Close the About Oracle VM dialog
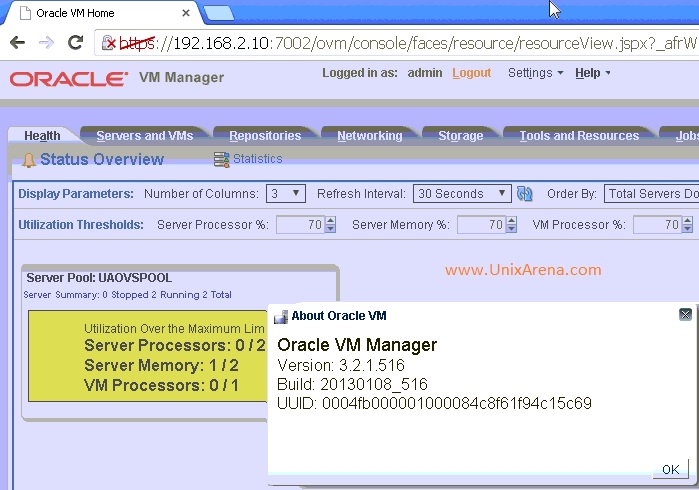 [x=685, y=315]
